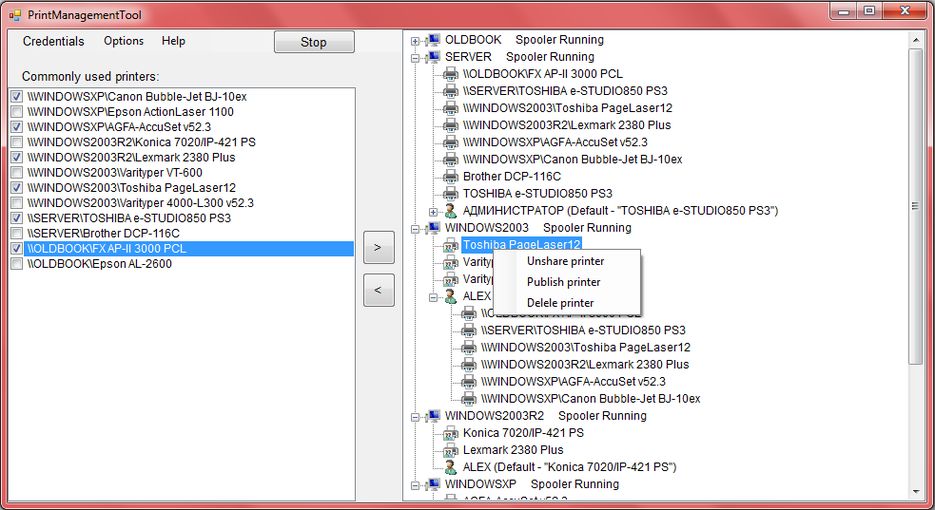Click printer icon next to local TOSHIBA e-STUDIO850 PS3

(x=451, y=194)
